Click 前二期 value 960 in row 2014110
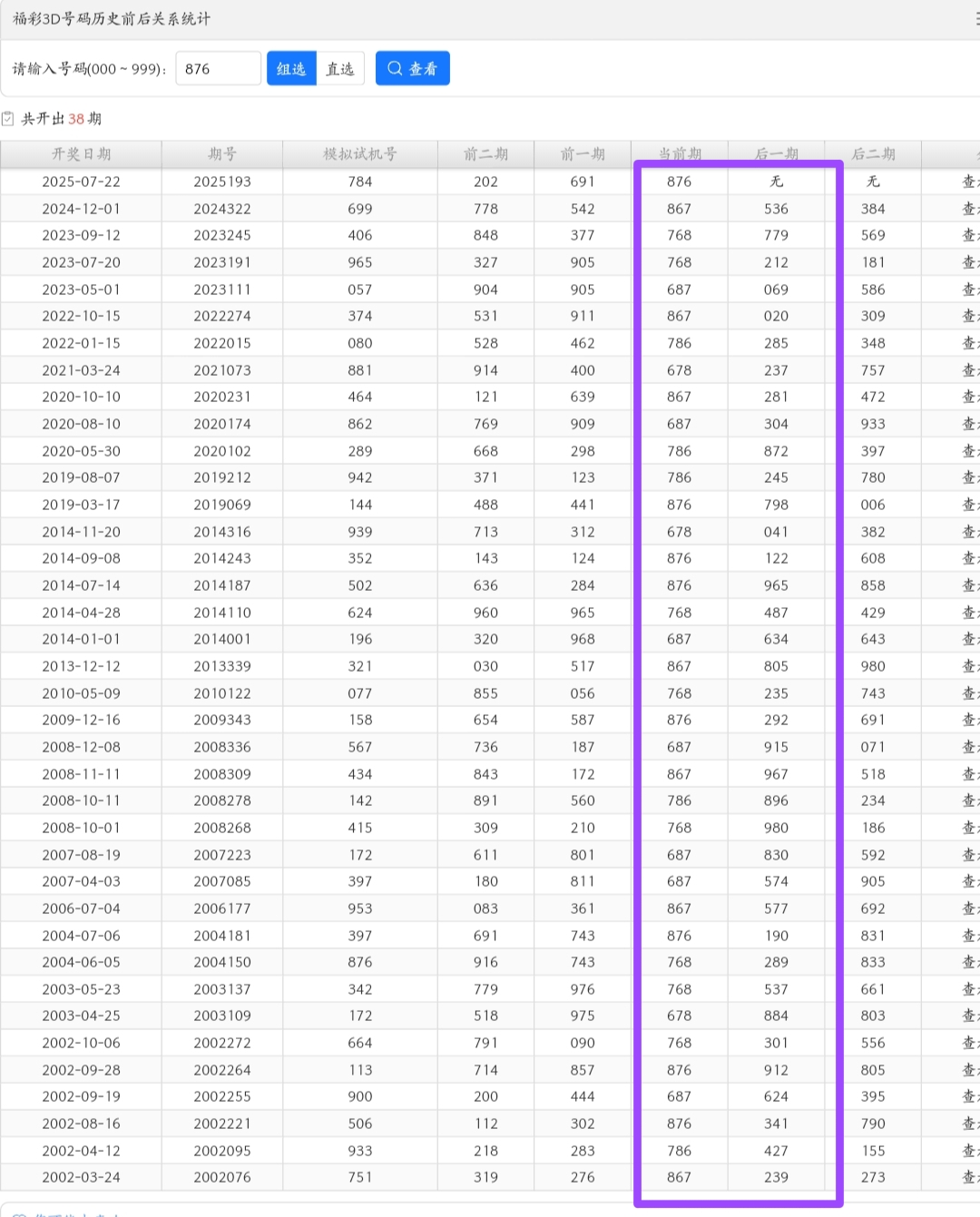The width and height of the screenshot is (980, 1217). pyautogui.click(x=485, y=613)
